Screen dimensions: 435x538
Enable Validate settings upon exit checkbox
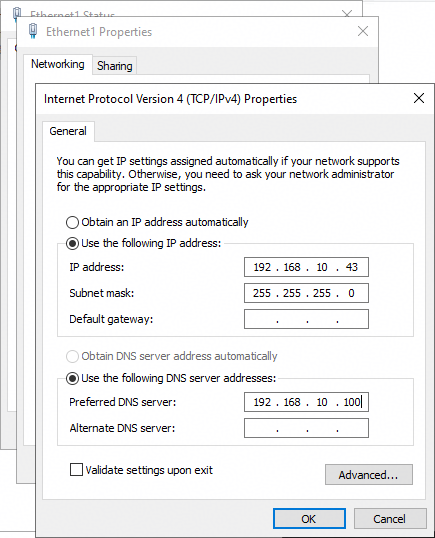tap(76, 470)
